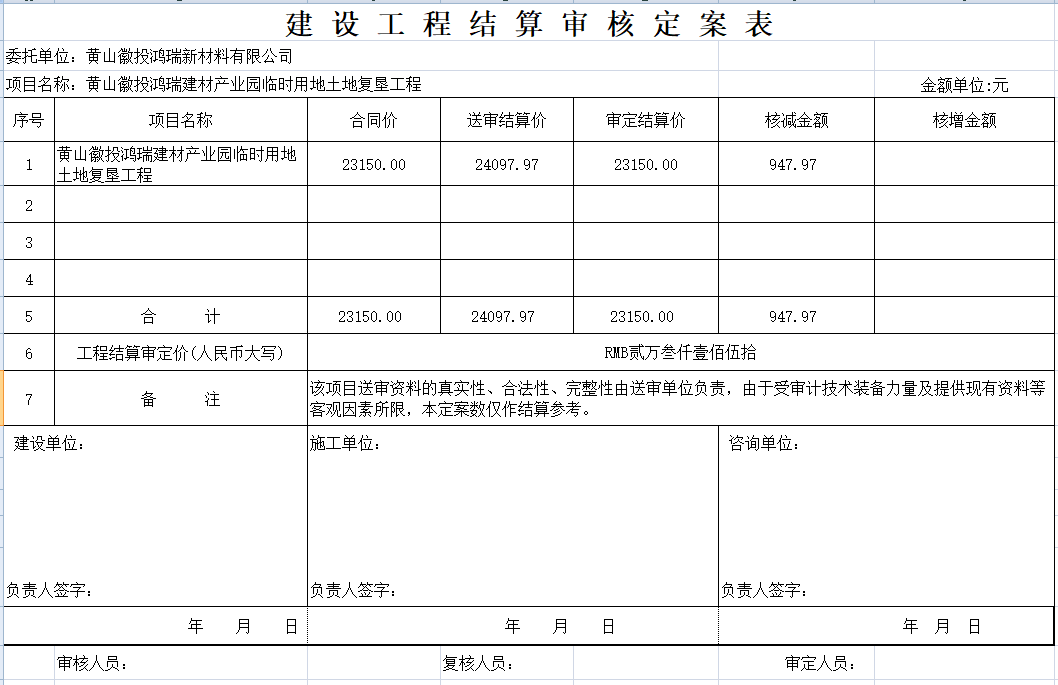Select row 1 project name cell
1058x685 pixels.
(180, 165)
